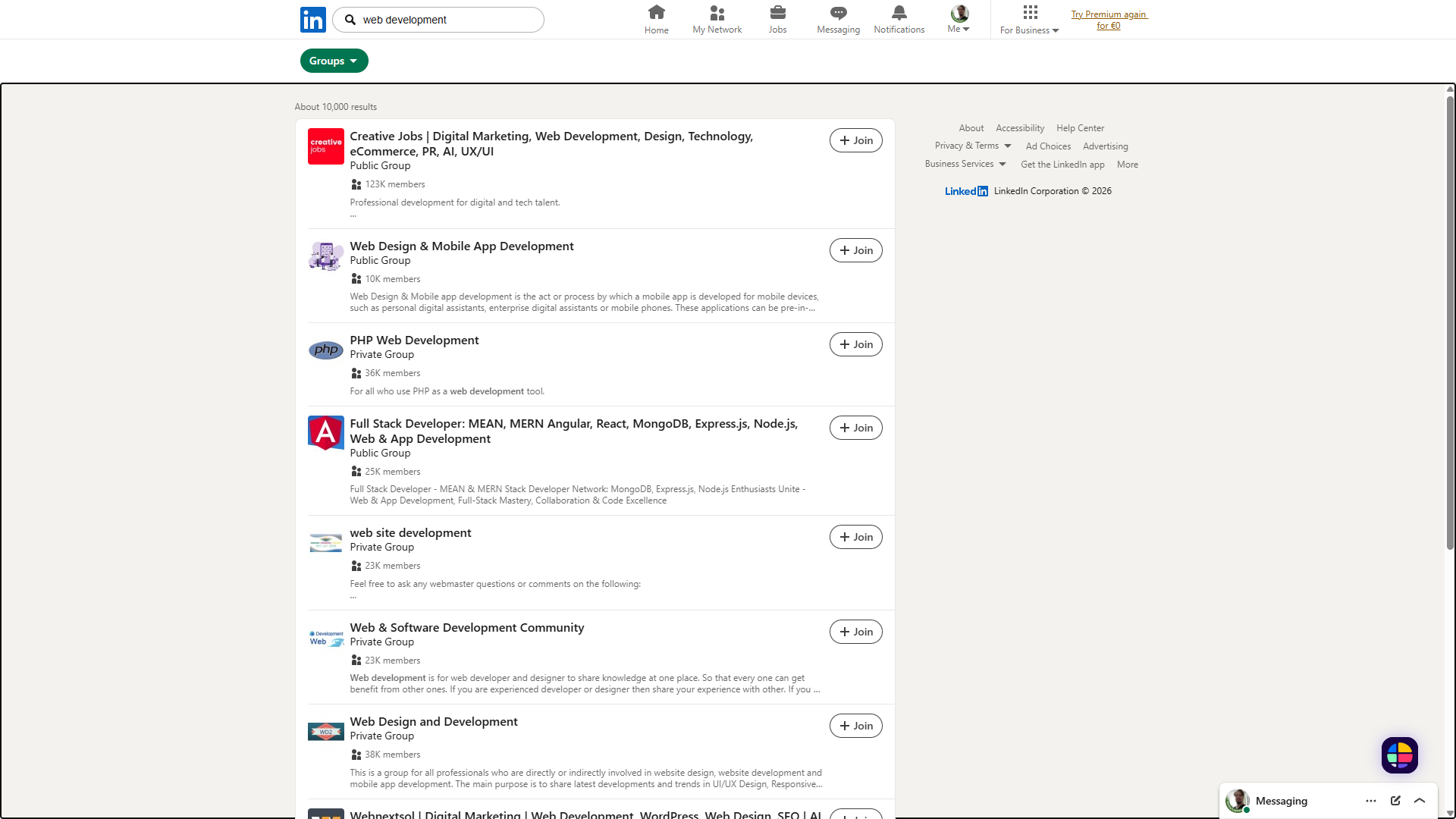Screen dimensions: 1456x819
Task: Join Web Design & Mobile App Development
Action: click(x=856, y=250)
